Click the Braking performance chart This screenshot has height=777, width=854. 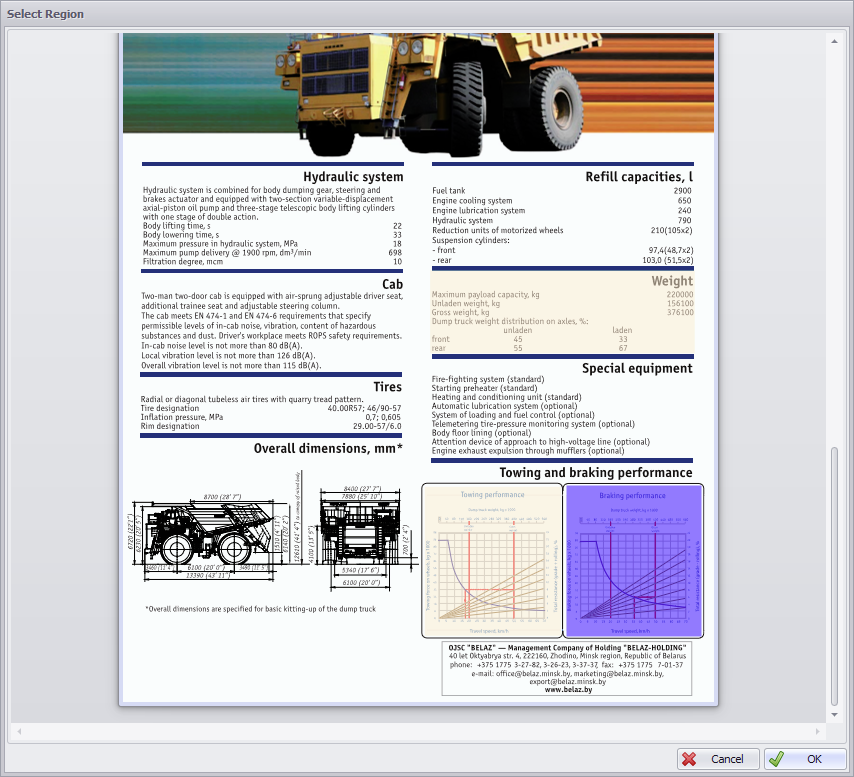tap(633, 560)
